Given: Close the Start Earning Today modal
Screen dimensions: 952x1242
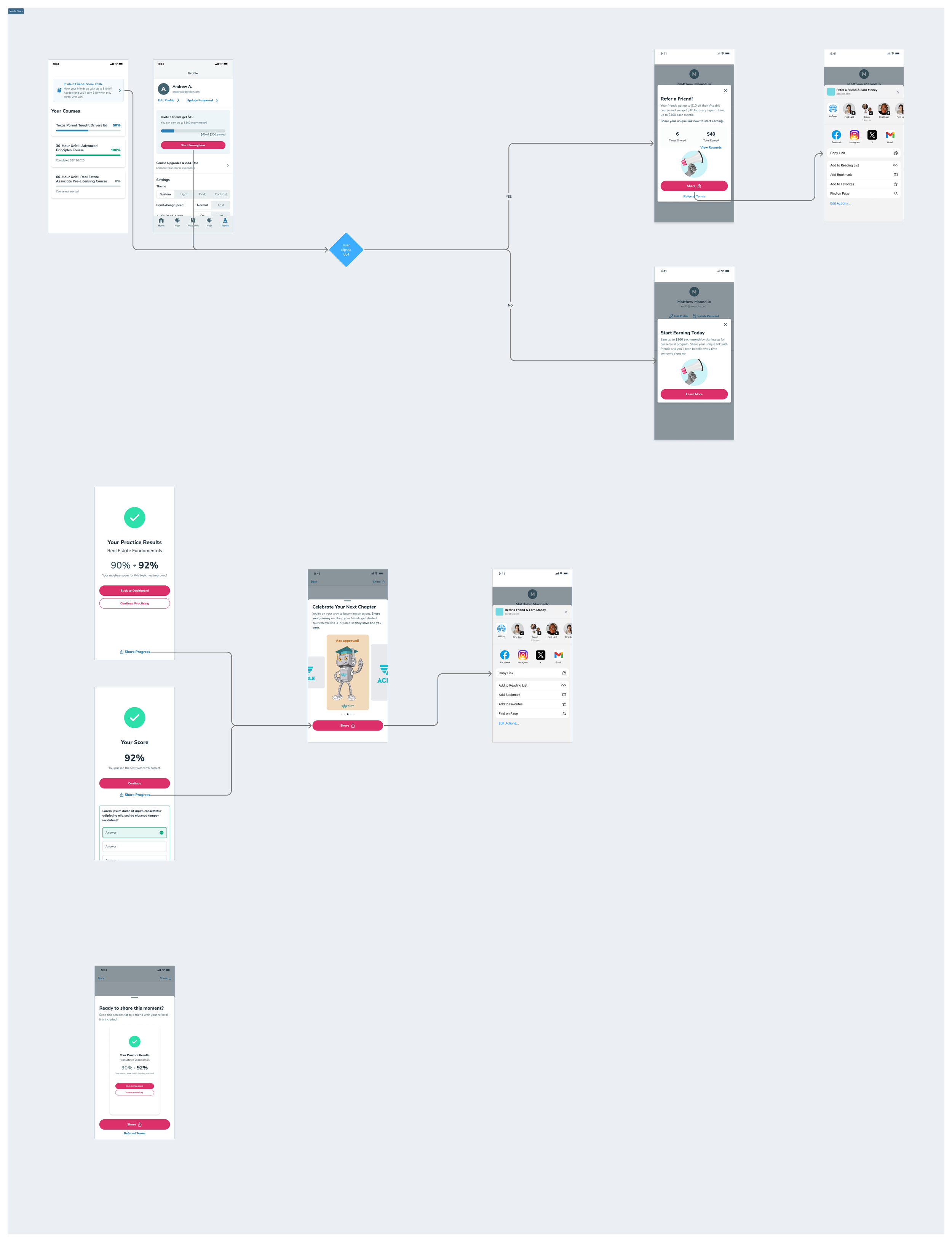Looking at the screenshot, I should point(725,324).
